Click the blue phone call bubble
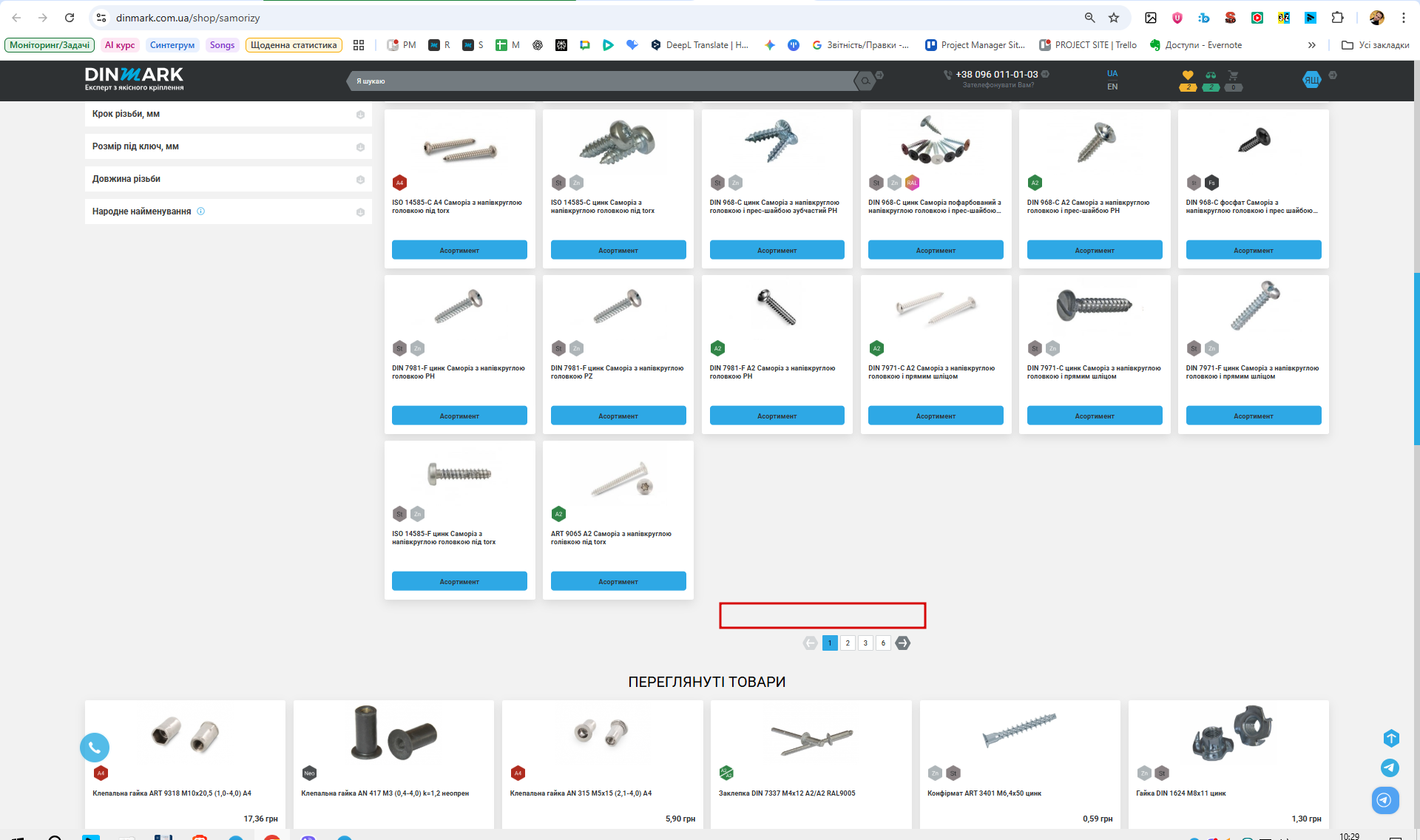Image resolution: width=1420 pixels, height=840 pixels. [95, 748]
